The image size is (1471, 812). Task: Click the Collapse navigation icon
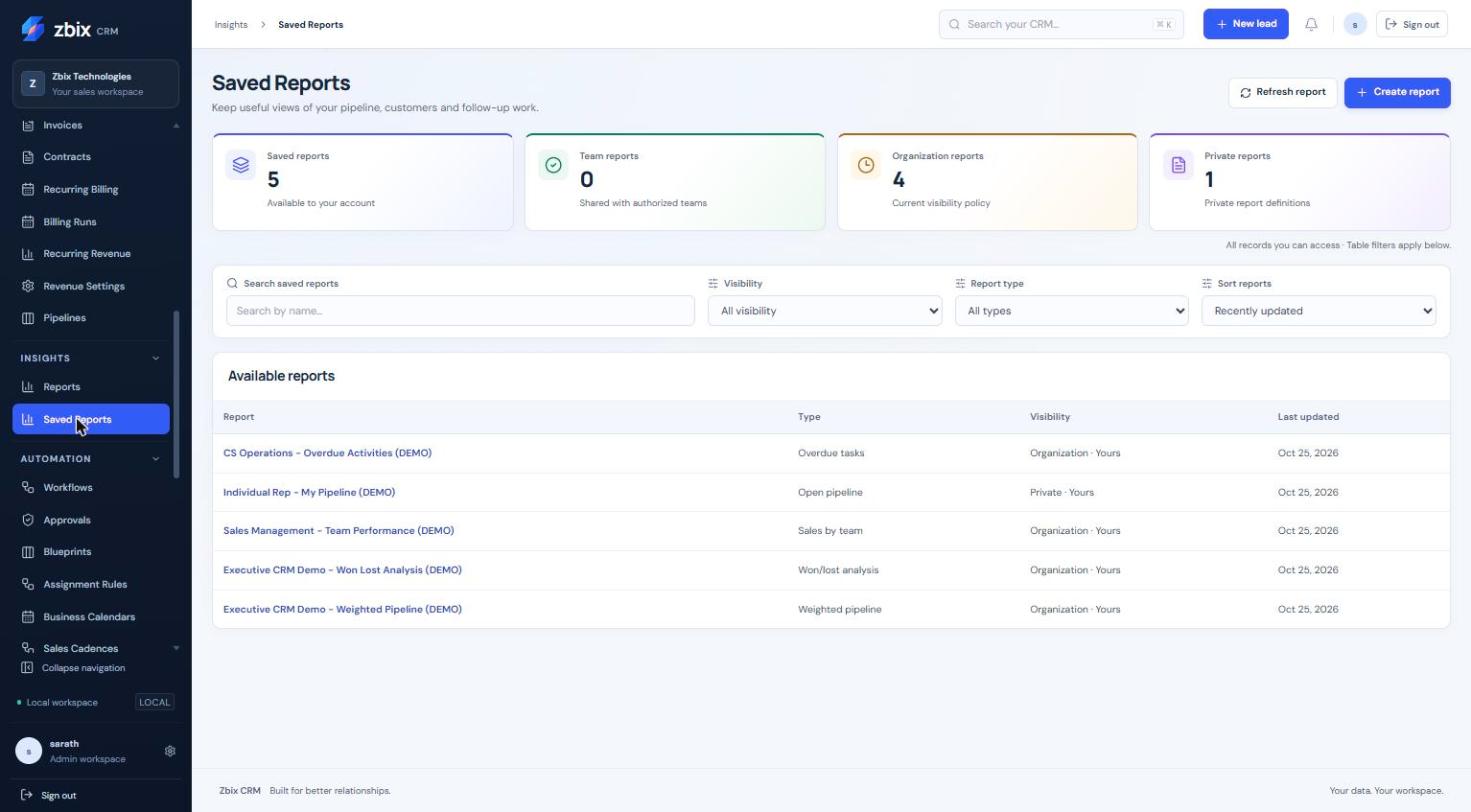click(27, 668)
